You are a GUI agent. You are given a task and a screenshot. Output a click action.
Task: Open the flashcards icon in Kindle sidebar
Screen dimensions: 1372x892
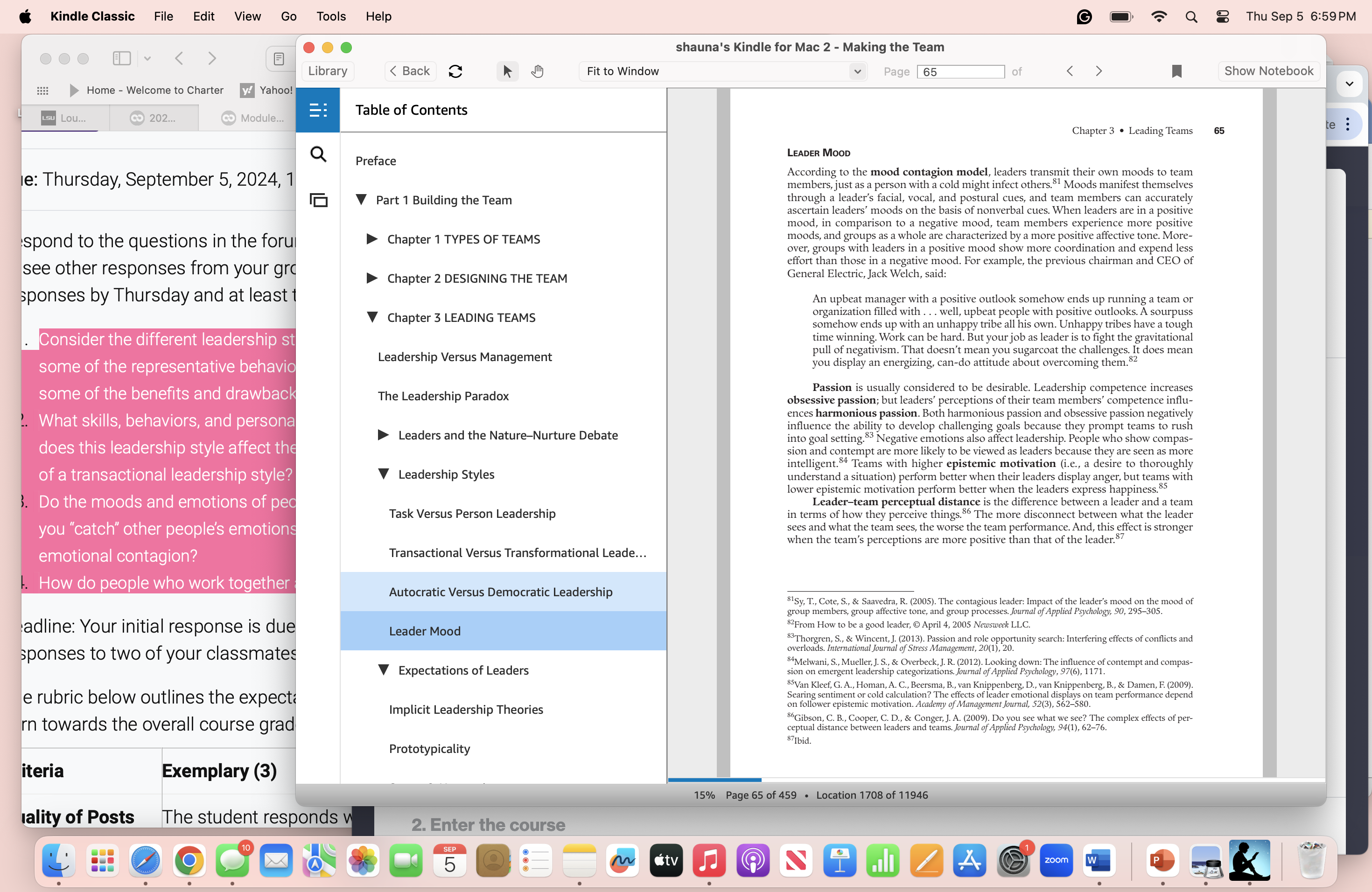click(x=318, y=200)
